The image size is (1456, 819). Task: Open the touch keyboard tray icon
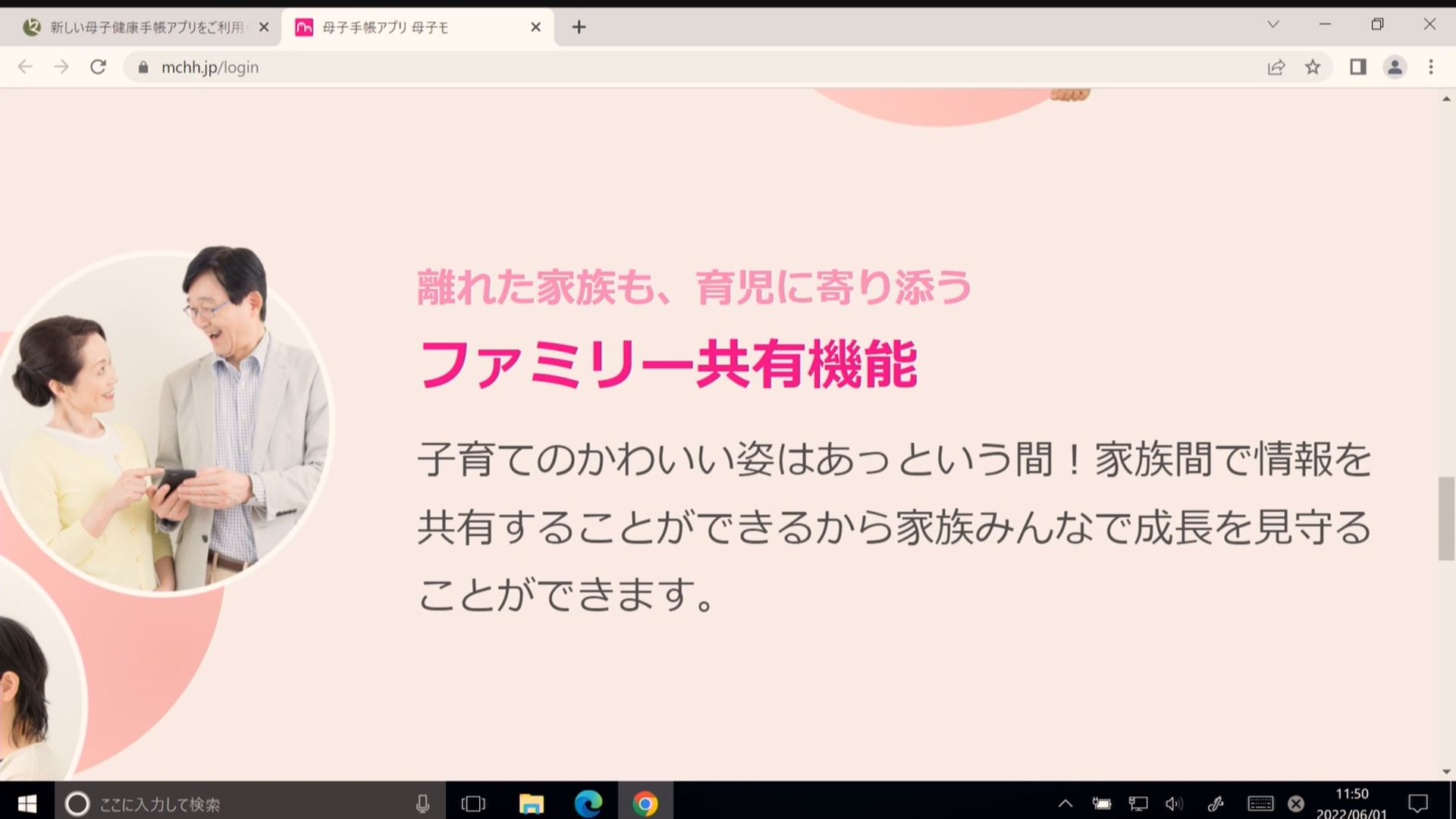pyautogui.click(x=1260, y=804)
